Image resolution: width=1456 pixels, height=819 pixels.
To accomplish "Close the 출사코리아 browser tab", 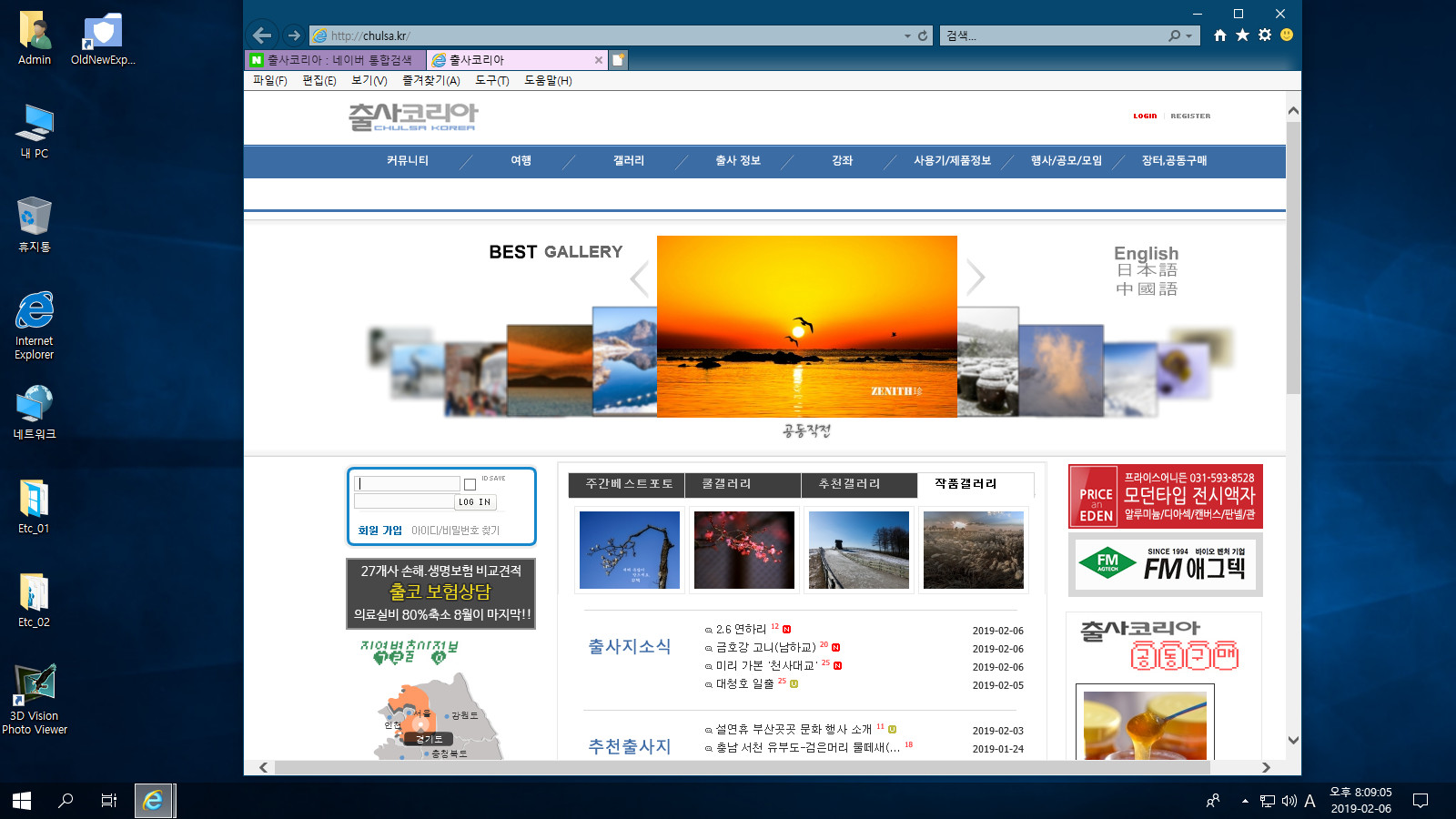I will click(598, 60).
